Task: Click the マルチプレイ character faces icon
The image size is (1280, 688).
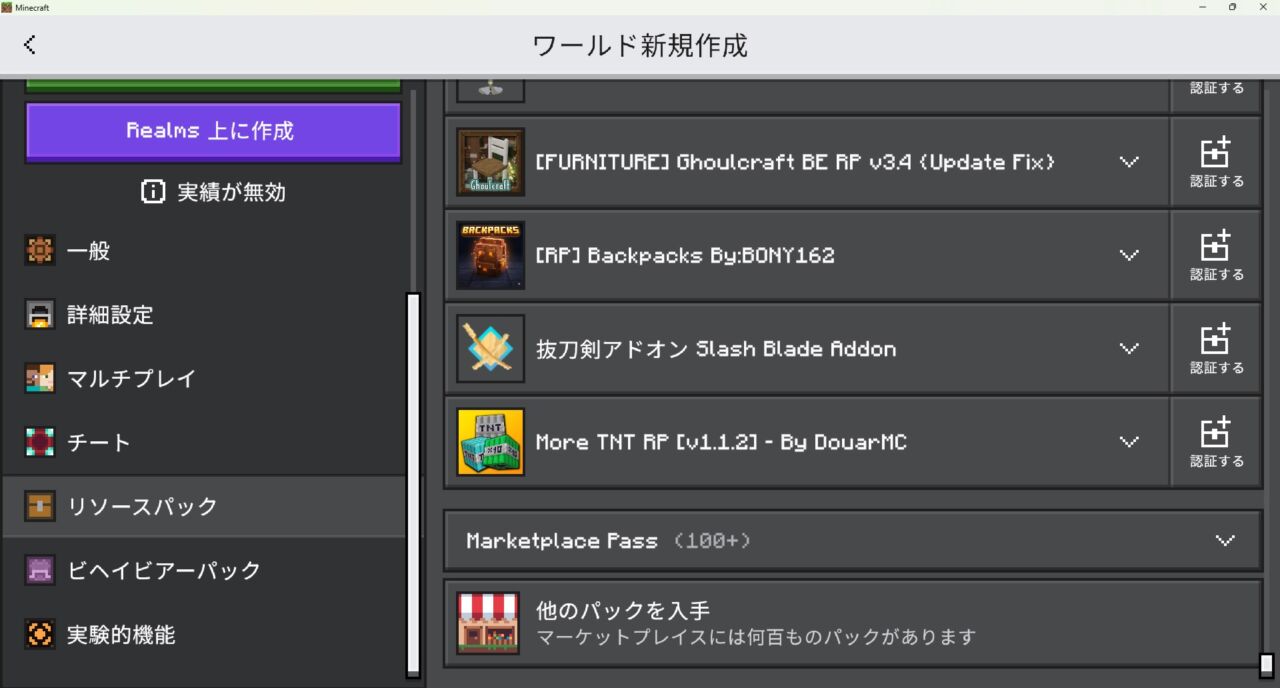Action: pyautogui.click(x=40, y=379)
